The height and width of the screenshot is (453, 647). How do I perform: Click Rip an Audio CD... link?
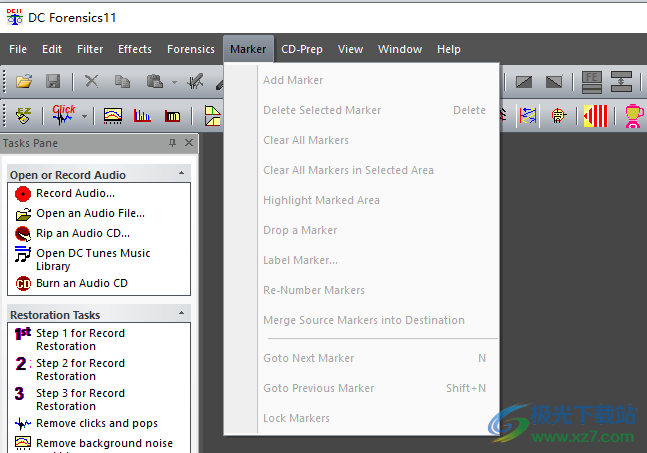tap(82, 233)
